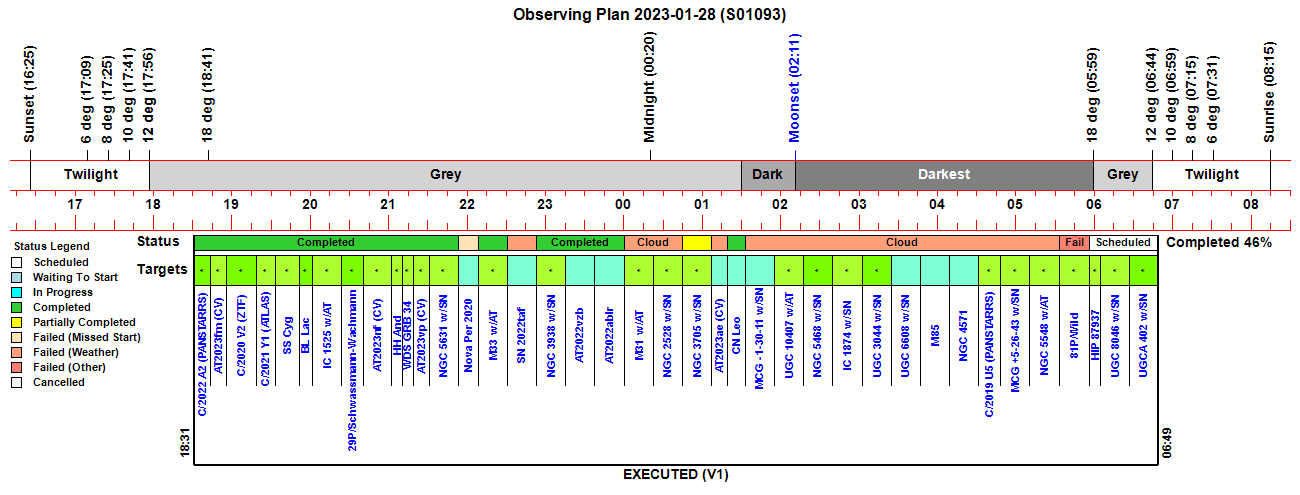The image size is (1300, 495).
Task: Select the 6 deg (07:31) marker
Action: [1213, 100]
